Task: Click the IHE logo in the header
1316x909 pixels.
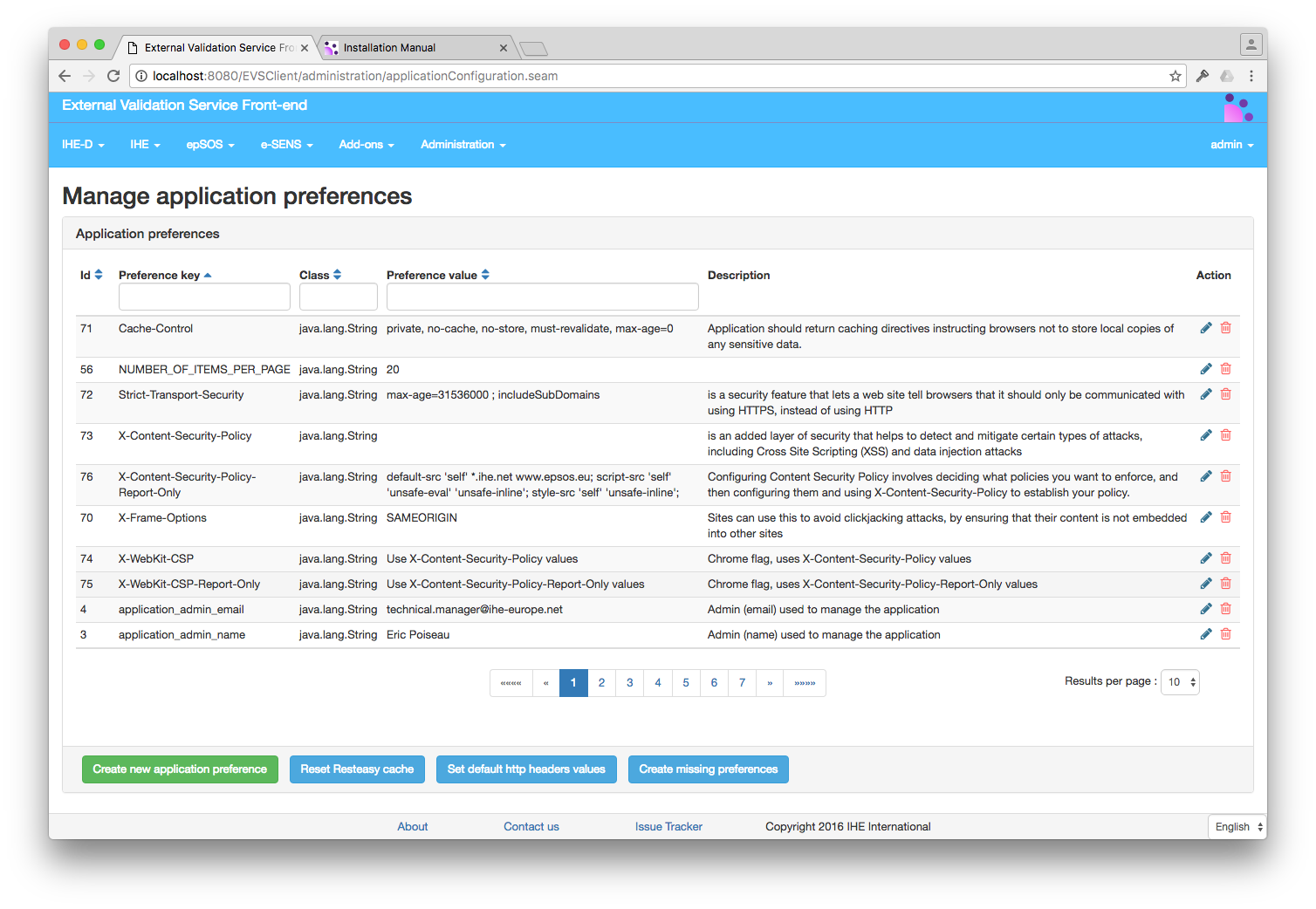Action: coord(1238,106)
